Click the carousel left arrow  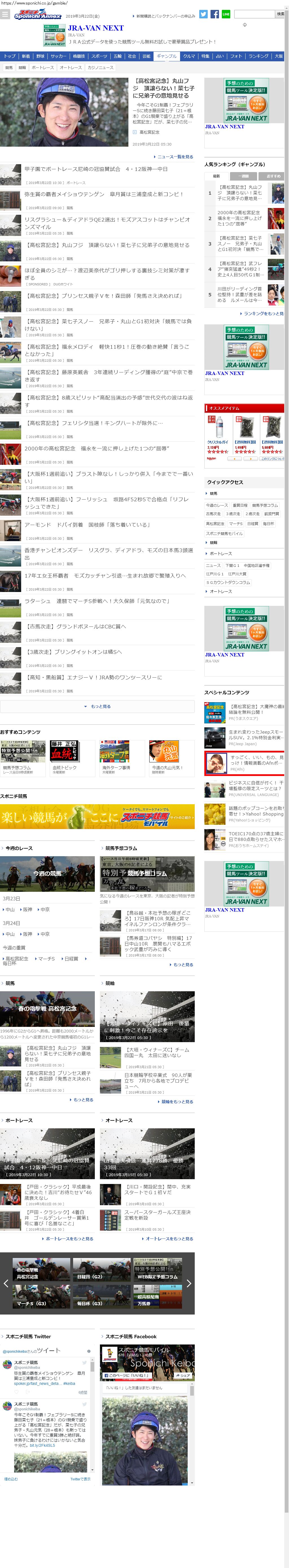click(5, 1284)
